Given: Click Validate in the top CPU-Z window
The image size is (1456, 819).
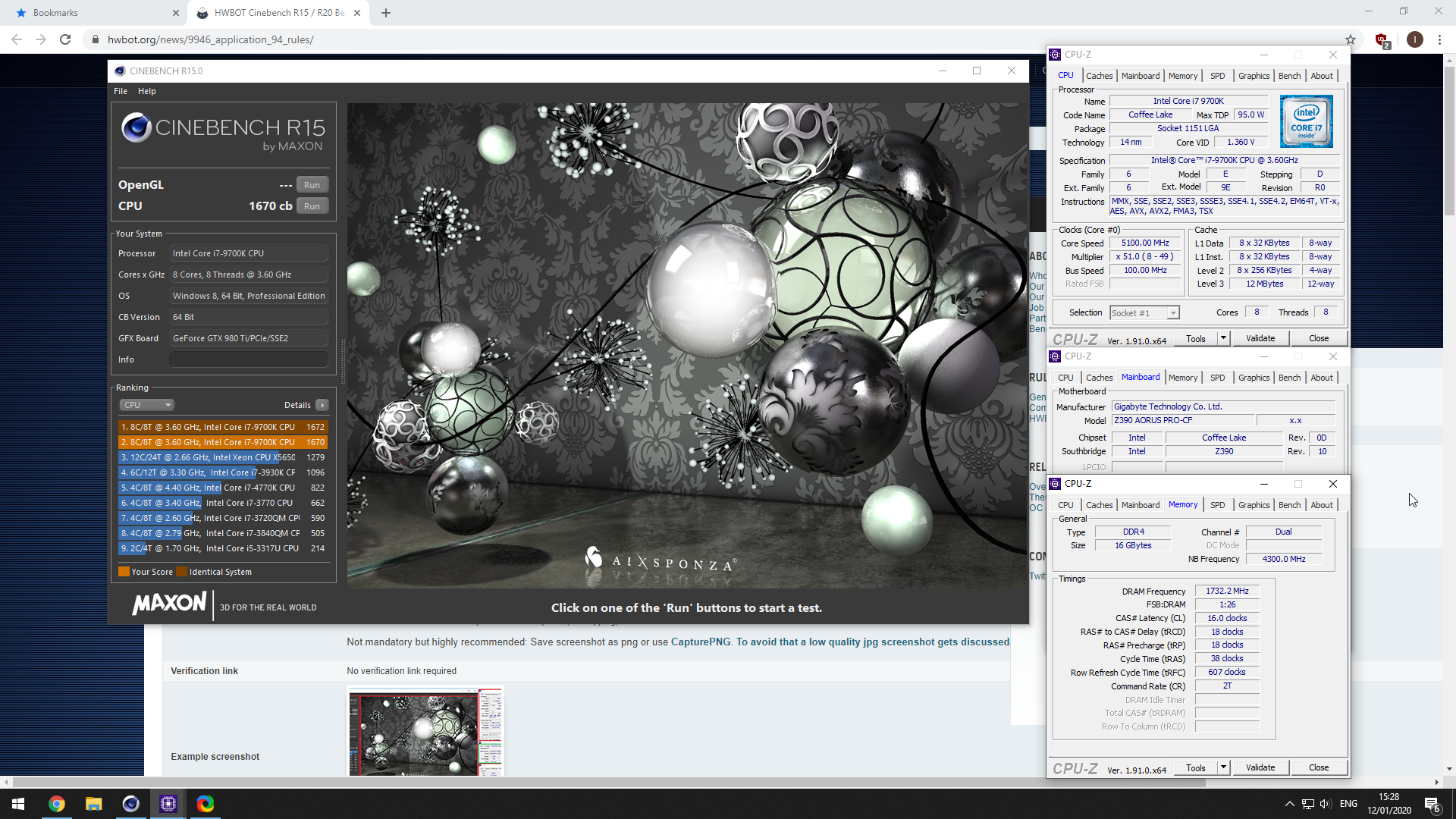Looking at the screenshot, I should 1260,339.
